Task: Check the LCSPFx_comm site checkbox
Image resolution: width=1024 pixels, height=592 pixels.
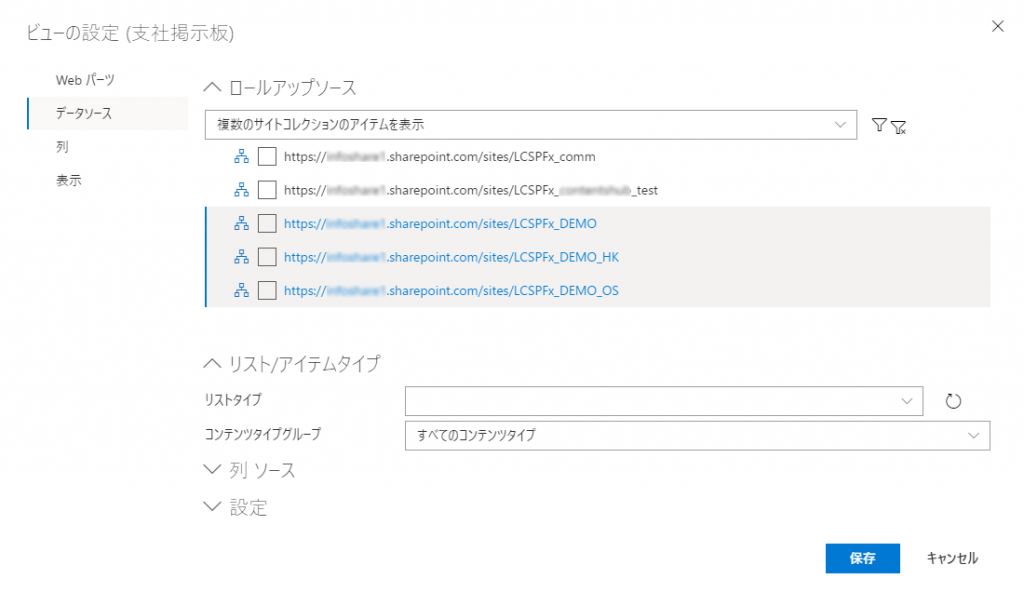Action: click(267, 156)
